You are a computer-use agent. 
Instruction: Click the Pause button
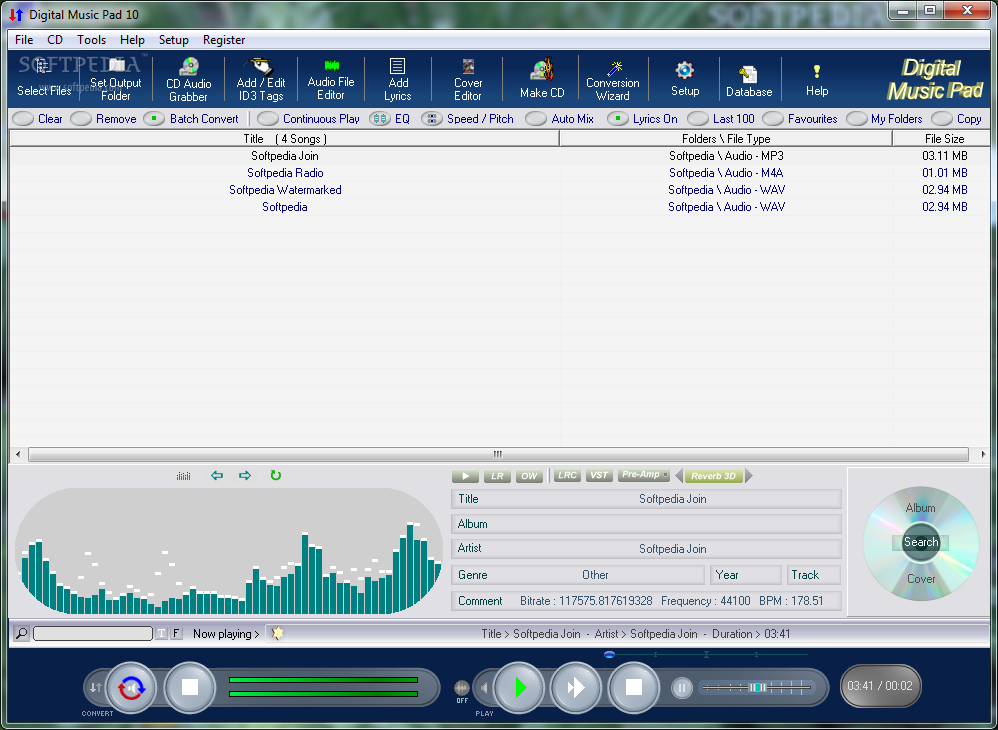pyautogui.click(x=682, y=687)
